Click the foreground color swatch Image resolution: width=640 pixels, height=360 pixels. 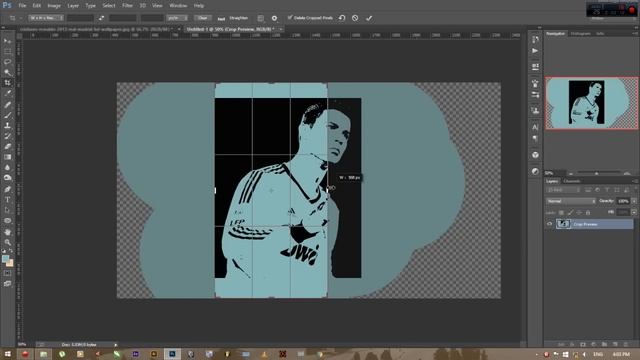click(x=5, y=259)
